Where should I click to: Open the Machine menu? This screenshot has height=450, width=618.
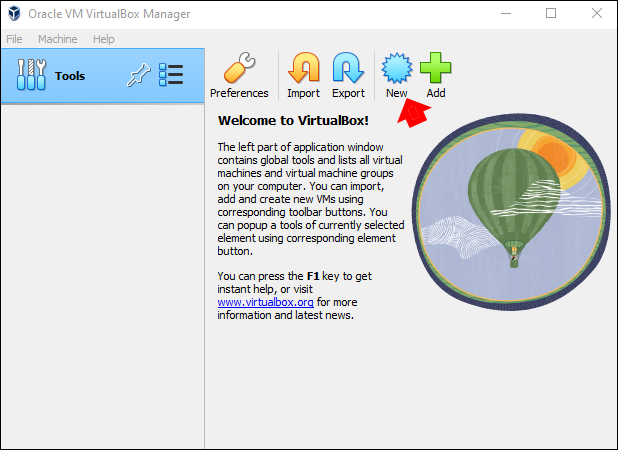58,39
